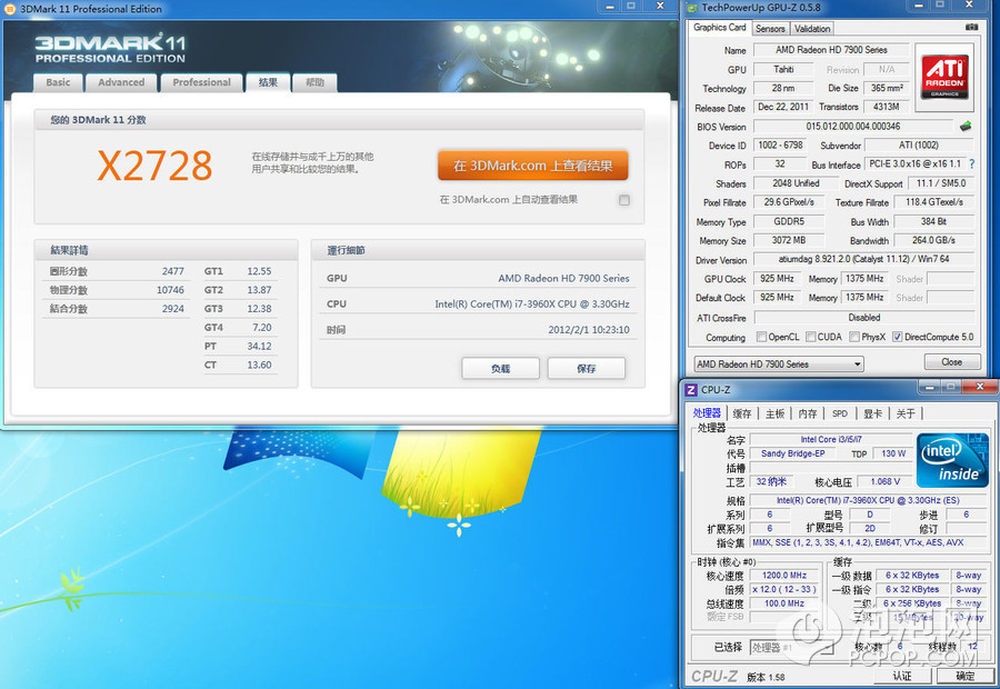Viewport: 1000px width, 689px height.
Task: Click the BIOS save chip icon
Action: click(966, 127)
